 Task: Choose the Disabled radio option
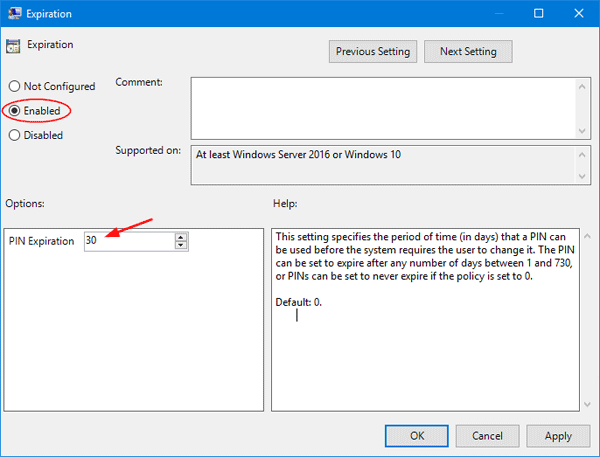tap(15, 135)
